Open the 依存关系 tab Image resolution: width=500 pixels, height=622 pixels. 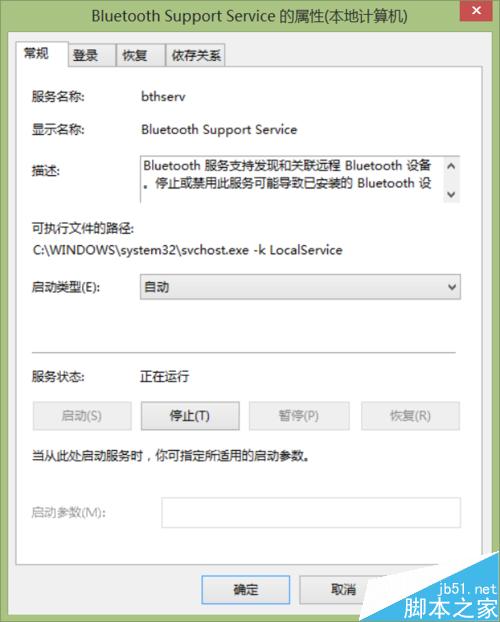click(196, 55)
